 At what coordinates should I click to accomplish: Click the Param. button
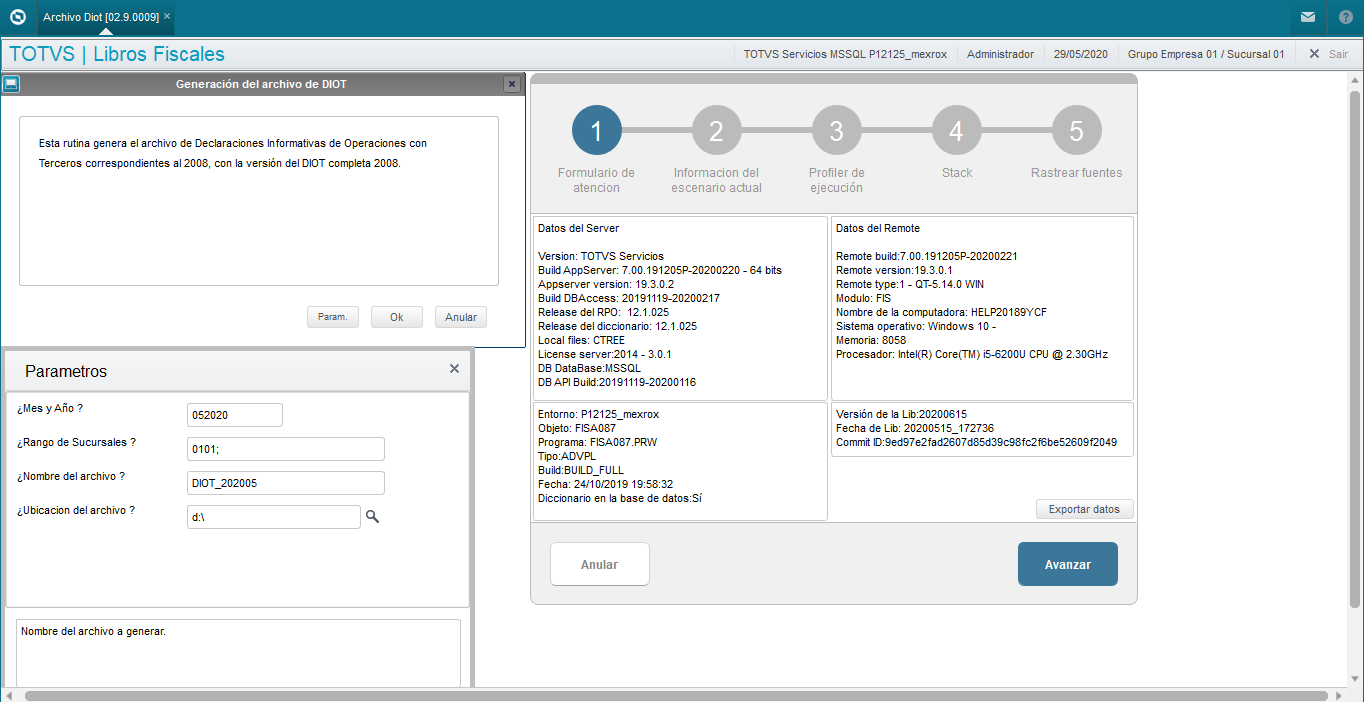[x=333, y=317]
